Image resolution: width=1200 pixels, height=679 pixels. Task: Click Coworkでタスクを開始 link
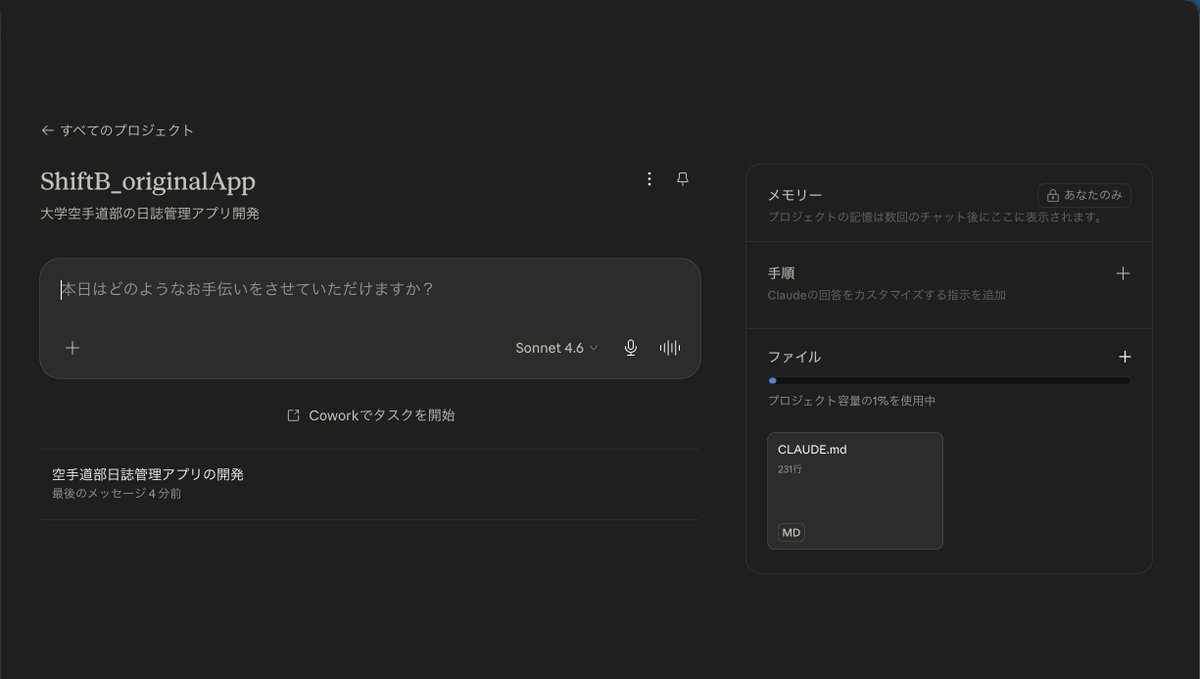[x=371, y=415]
